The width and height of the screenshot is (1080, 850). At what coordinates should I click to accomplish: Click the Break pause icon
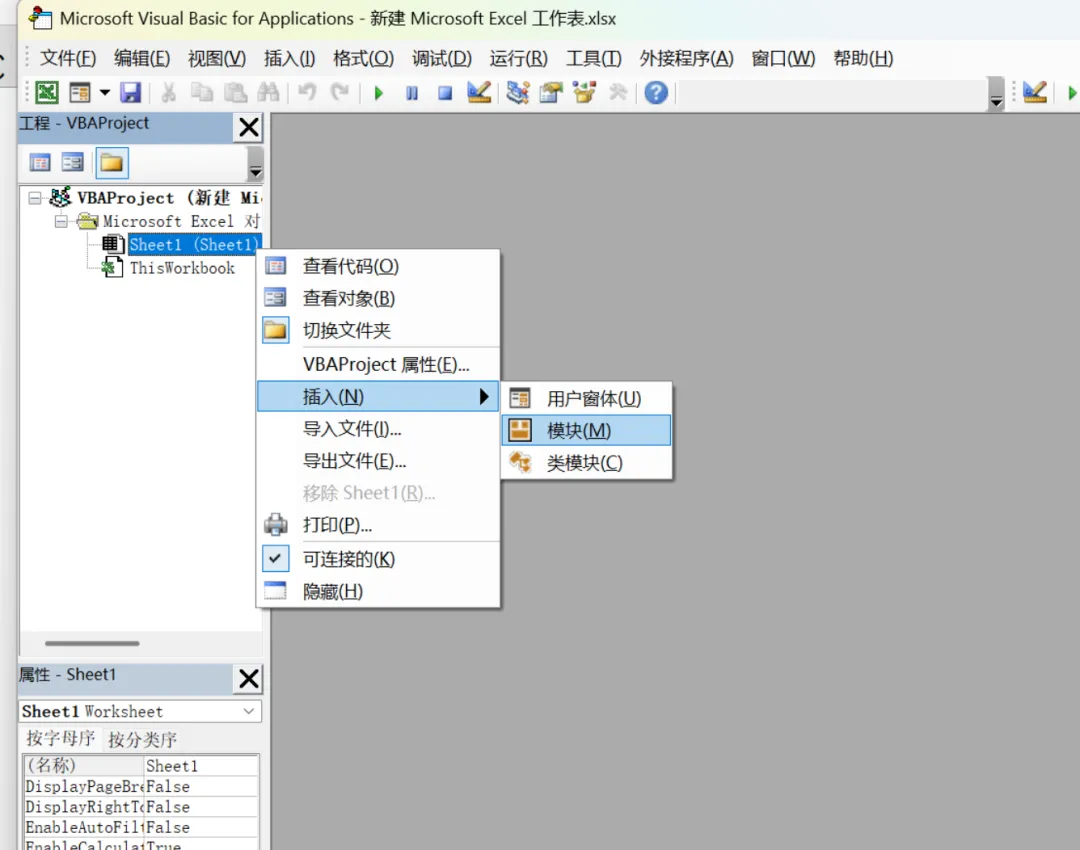point(412,92)
